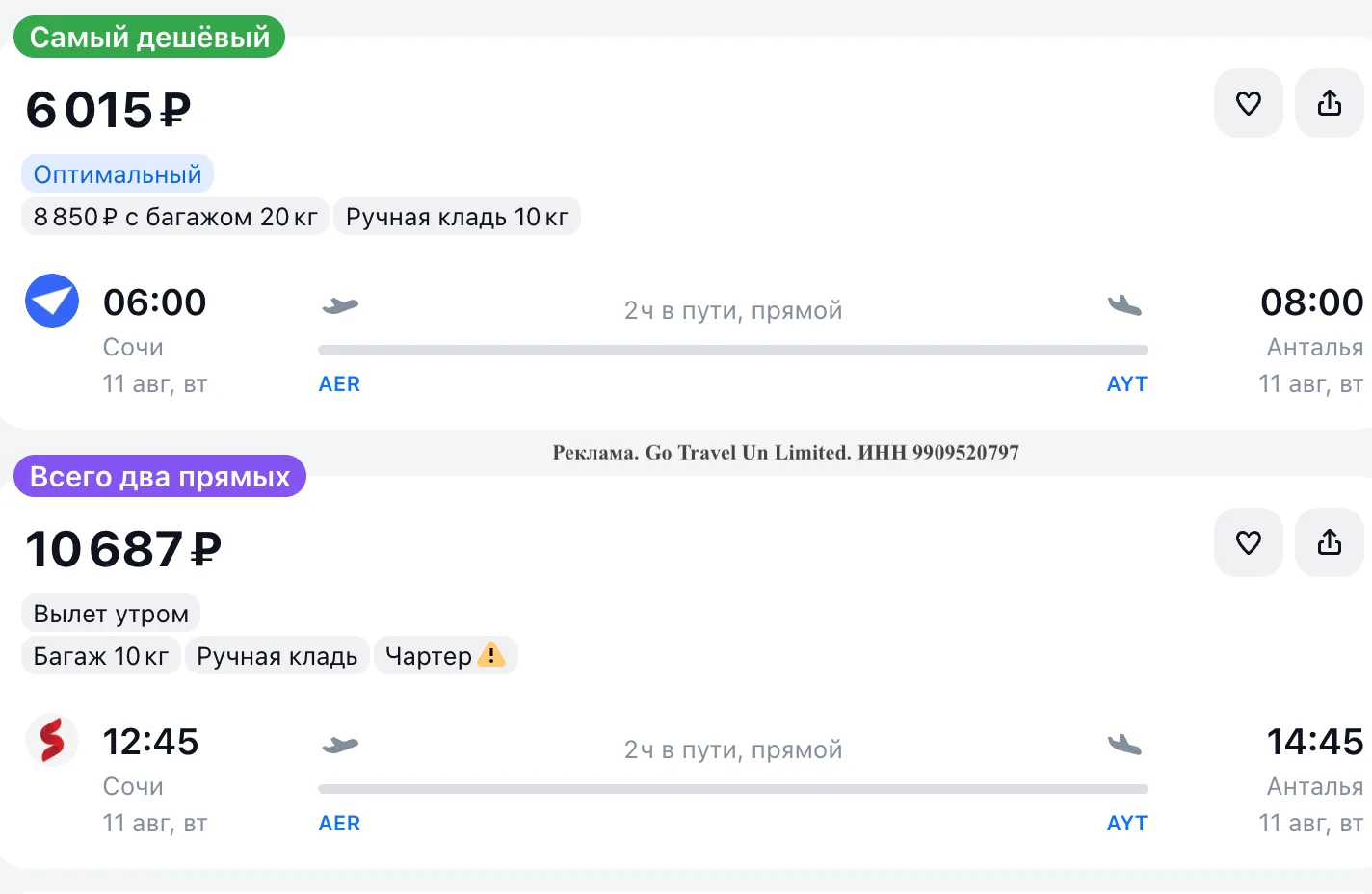Share the 6 015 ₽ flight ticket

(x=1330, y=103)
